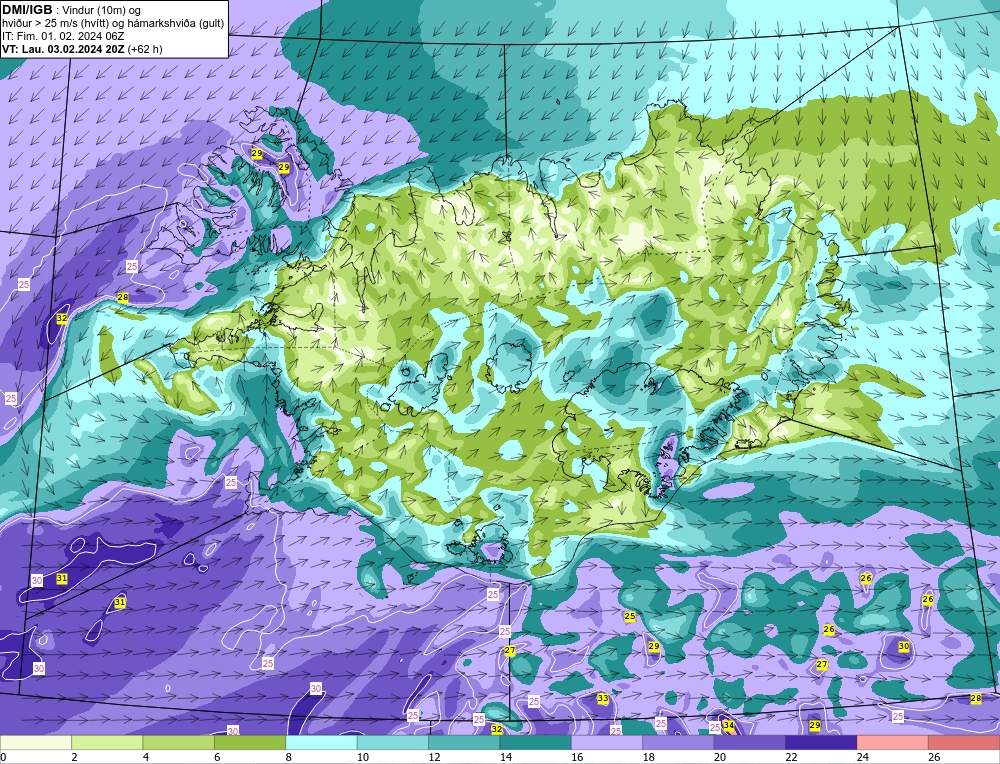Click the legend scale number '24'
Screen dimensions: 1000x764
pos(863,757)
